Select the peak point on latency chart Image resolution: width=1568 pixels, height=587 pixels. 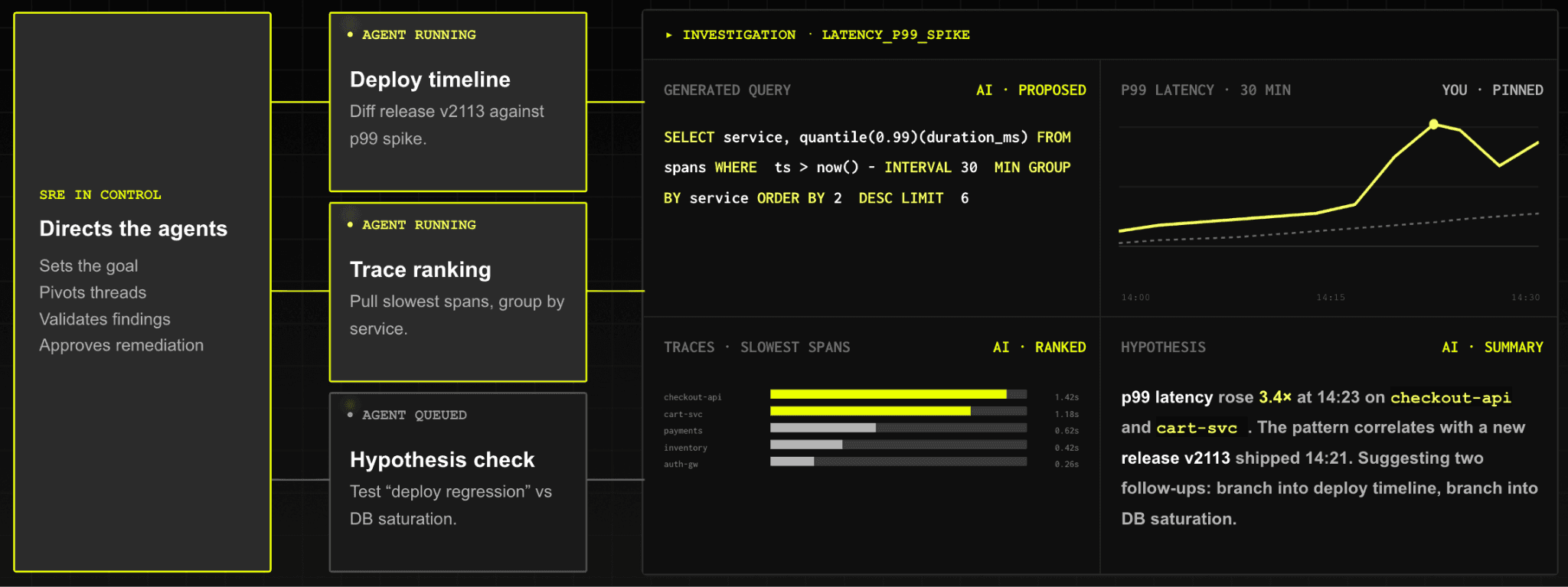(1433, 124)
